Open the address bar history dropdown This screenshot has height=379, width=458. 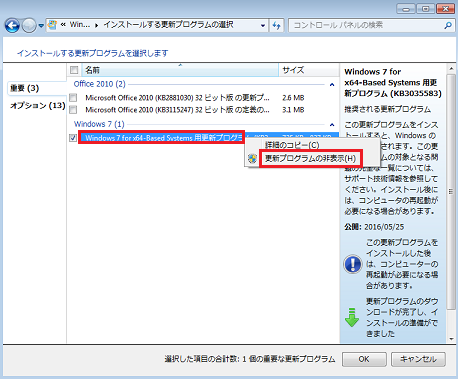click(263, 25)
